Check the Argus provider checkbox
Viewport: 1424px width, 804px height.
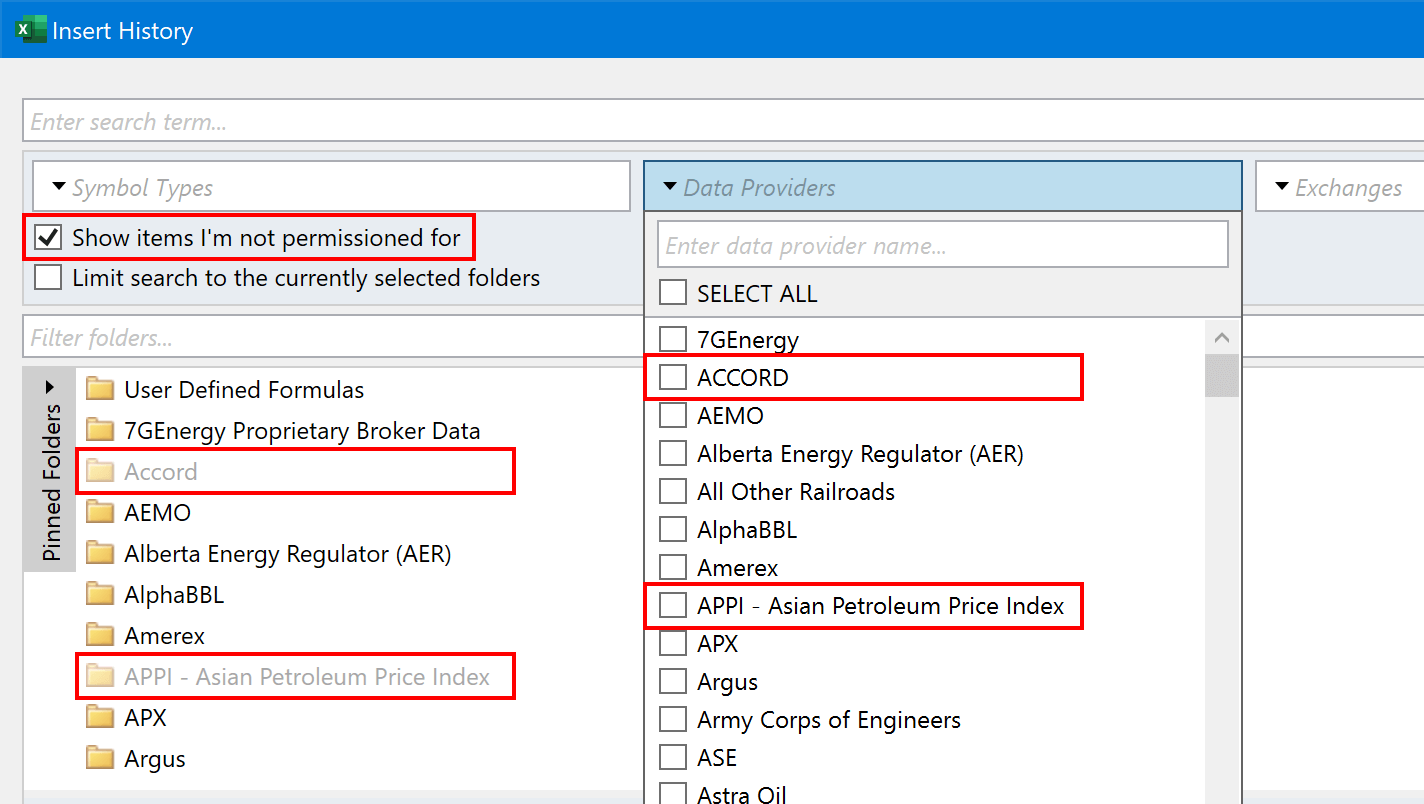tap(673, 681)
